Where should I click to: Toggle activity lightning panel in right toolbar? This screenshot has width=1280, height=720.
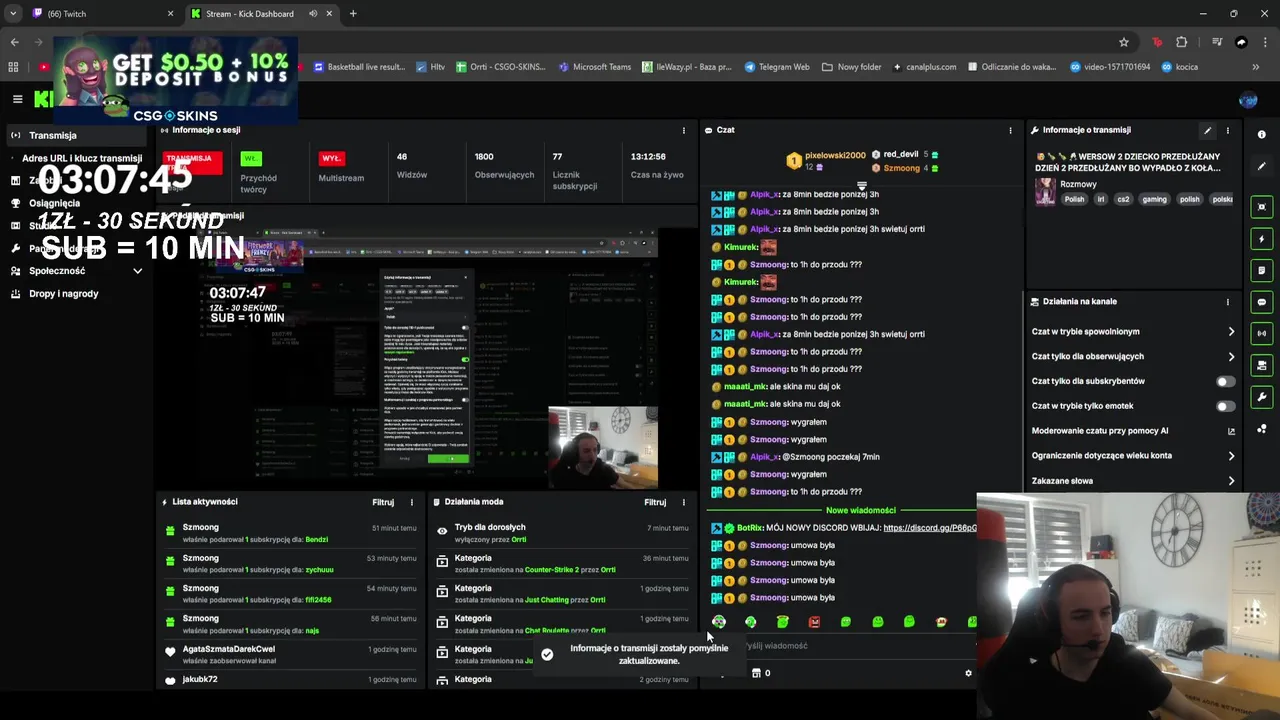click(x=1262, y=239)
